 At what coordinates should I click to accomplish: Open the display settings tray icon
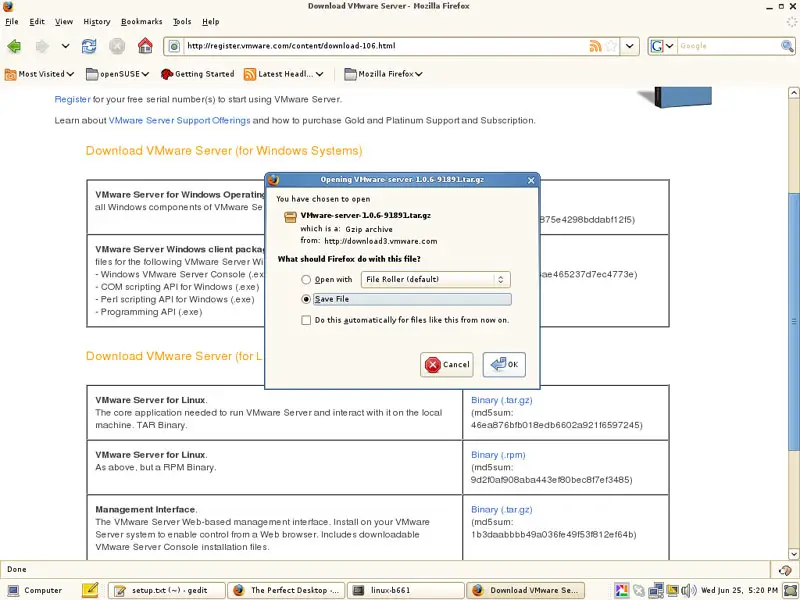coord(672,590)
